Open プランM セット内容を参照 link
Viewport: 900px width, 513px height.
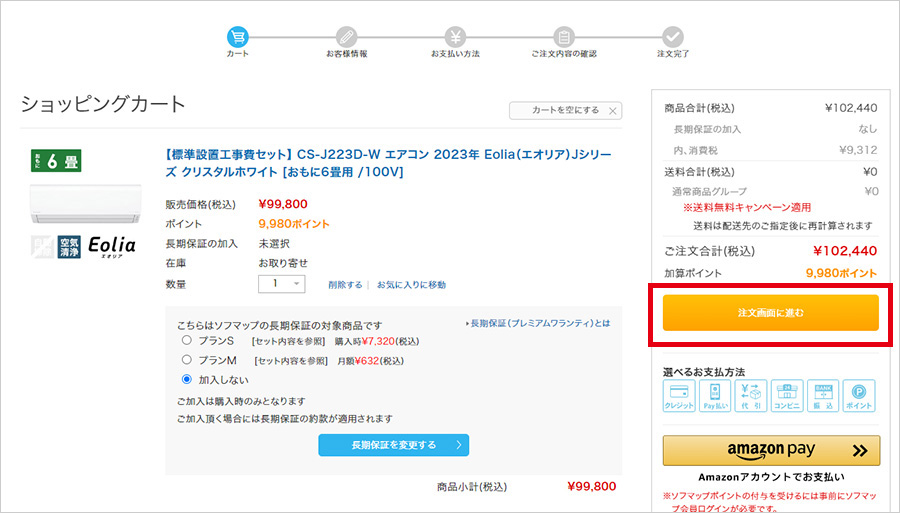click(x=291, y=362)
